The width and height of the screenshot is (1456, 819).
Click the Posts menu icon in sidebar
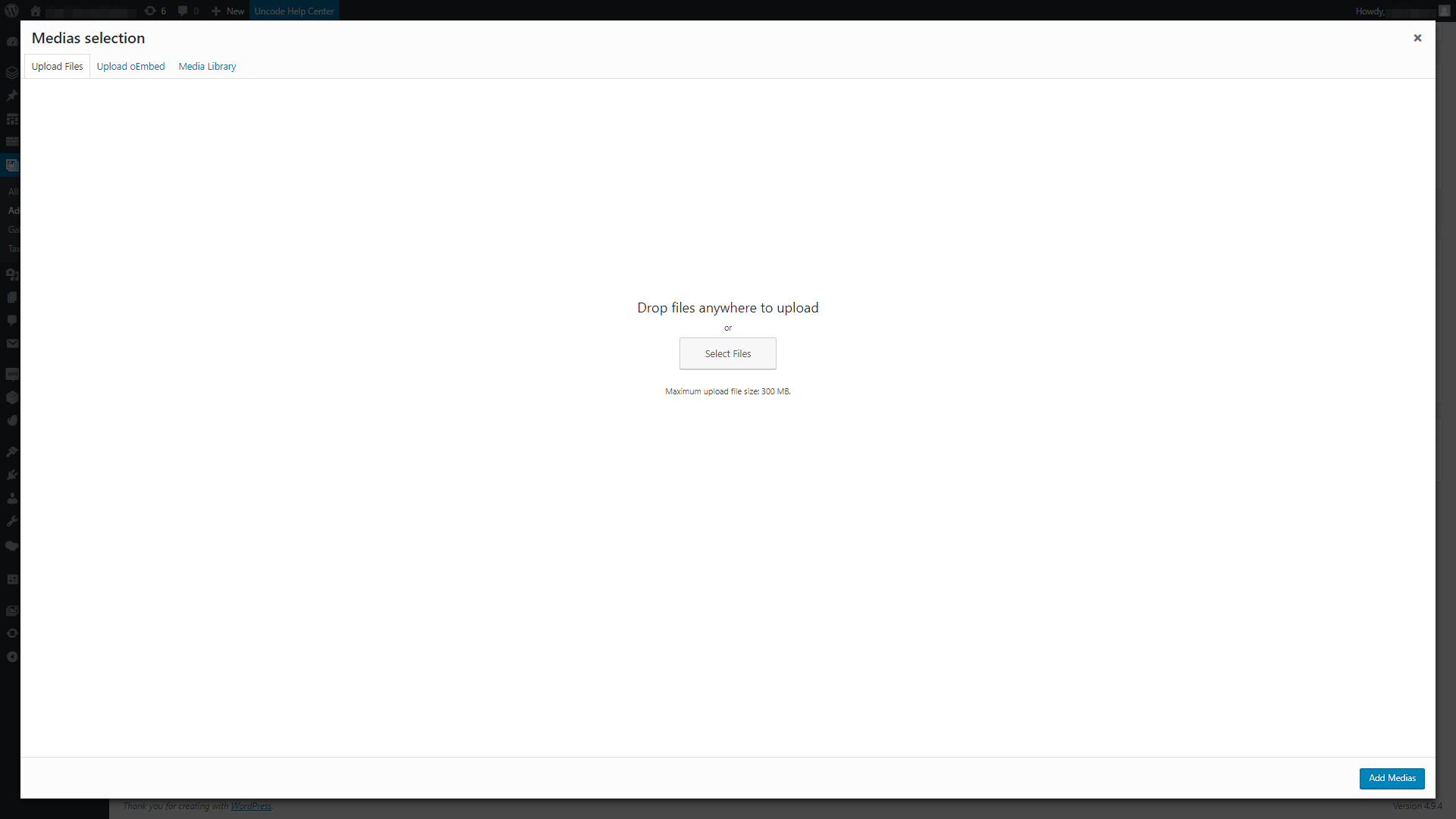click(11, 96)
